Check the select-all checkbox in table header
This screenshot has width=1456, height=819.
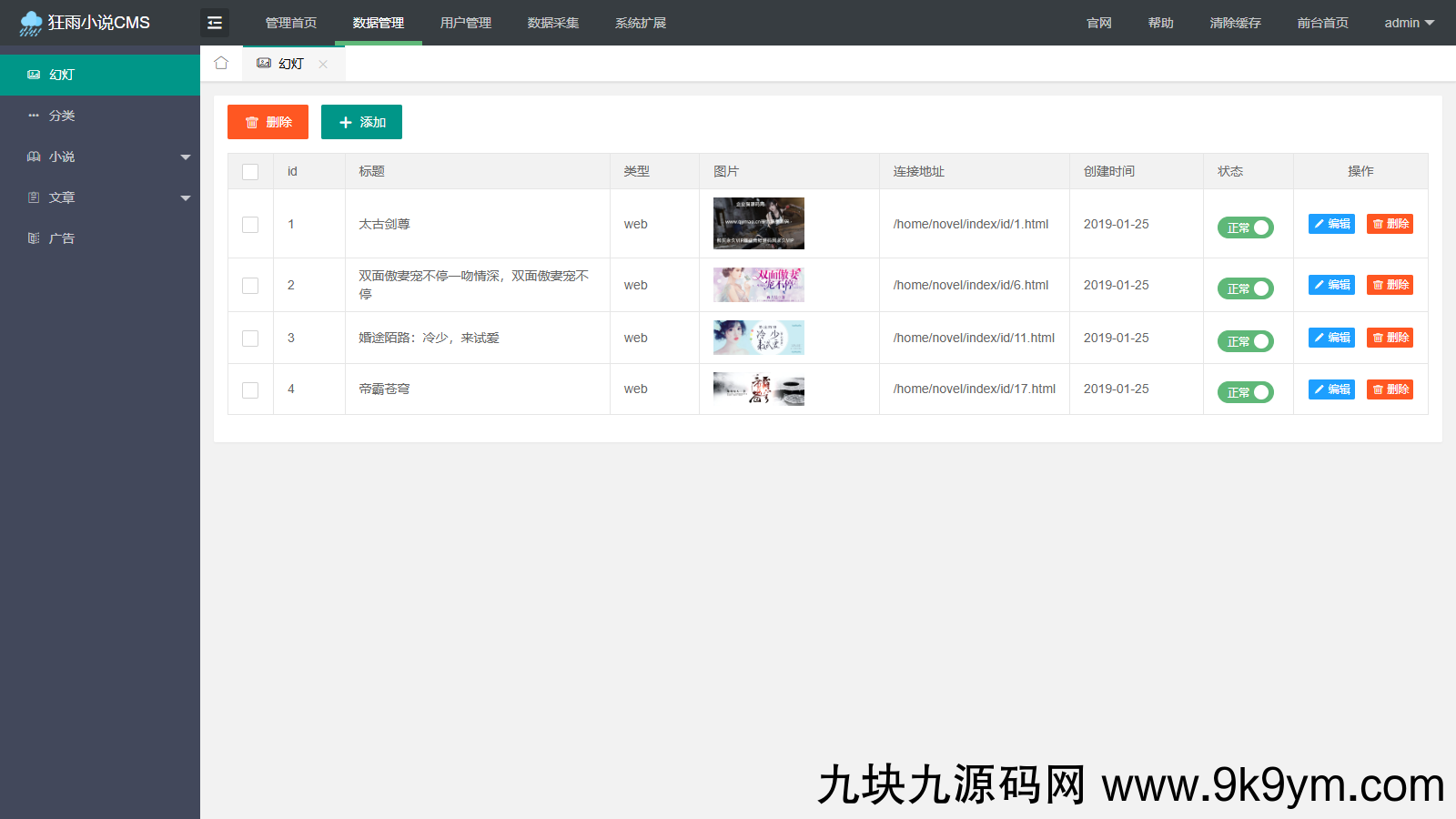click(x=250, y=172)
